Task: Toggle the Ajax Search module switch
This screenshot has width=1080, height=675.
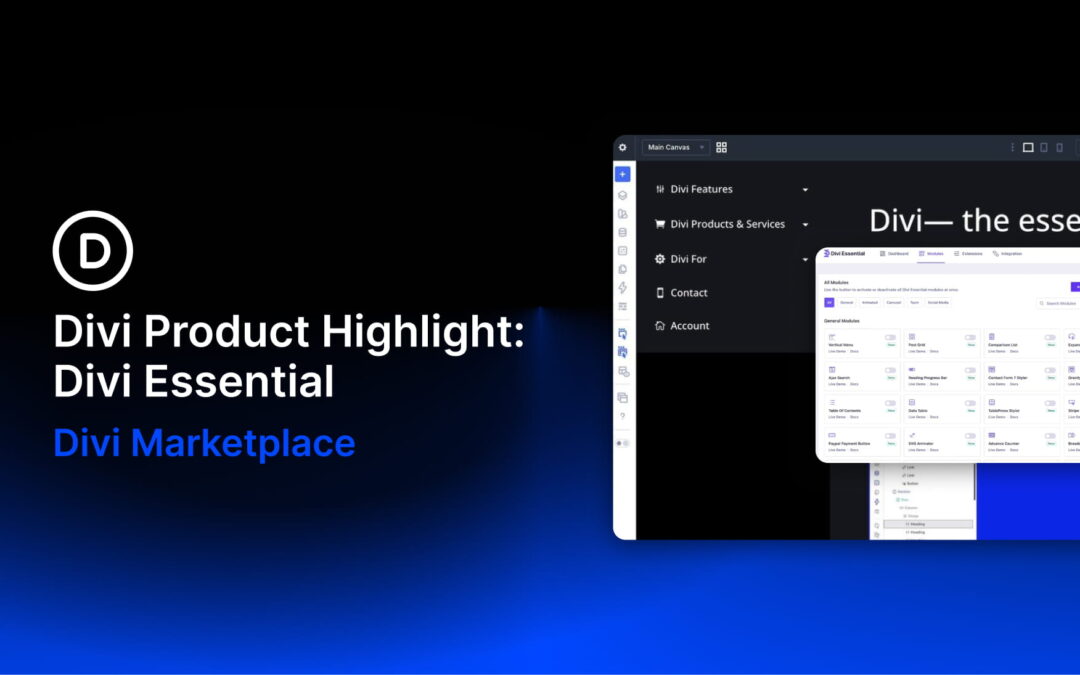Action: coord(891,371)
